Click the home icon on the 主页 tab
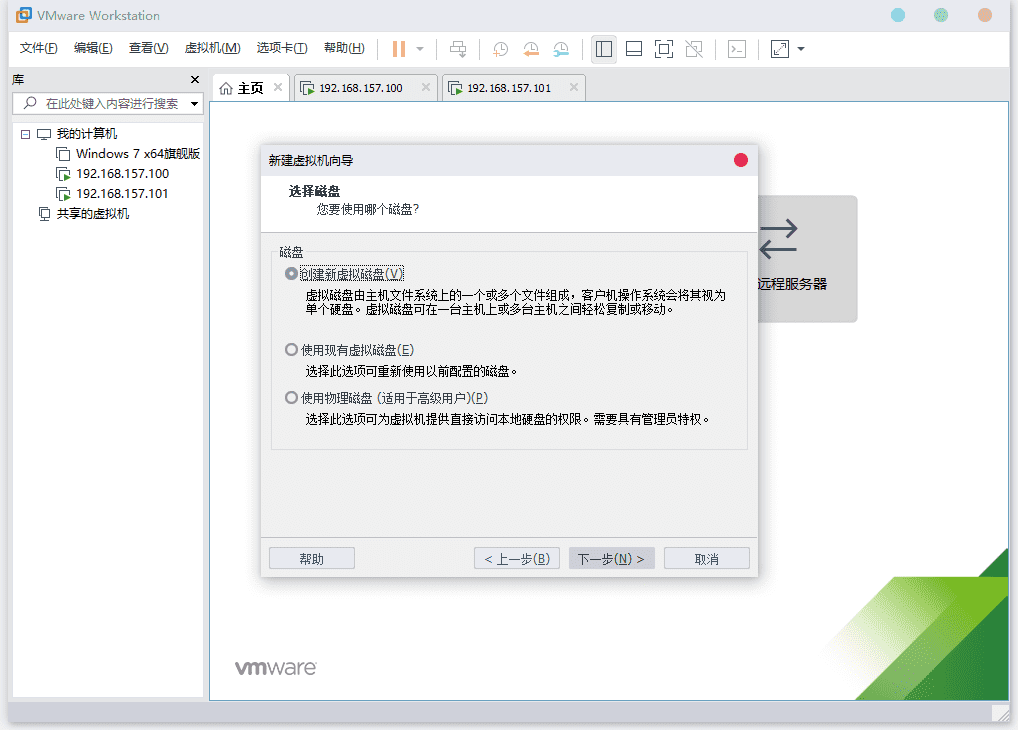The image size is (1018, 730). point(226,88)
